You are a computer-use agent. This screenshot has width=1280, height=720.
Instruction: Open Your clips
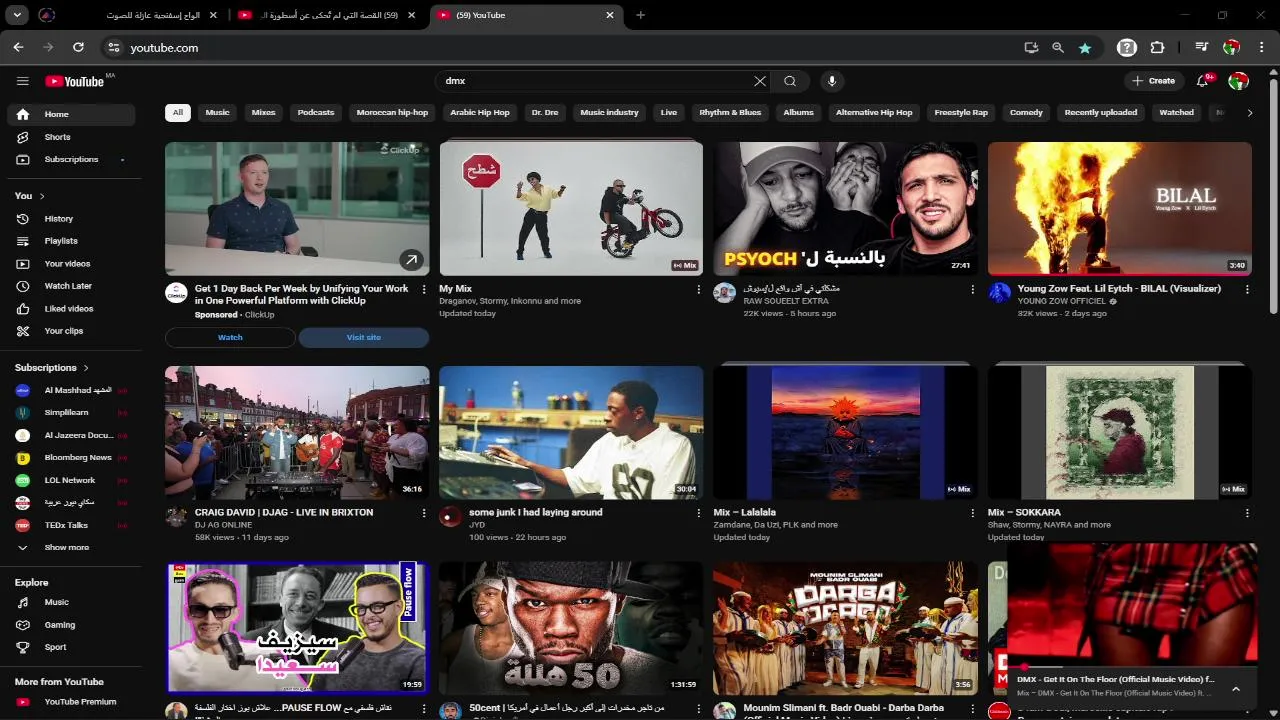point(70,331)
